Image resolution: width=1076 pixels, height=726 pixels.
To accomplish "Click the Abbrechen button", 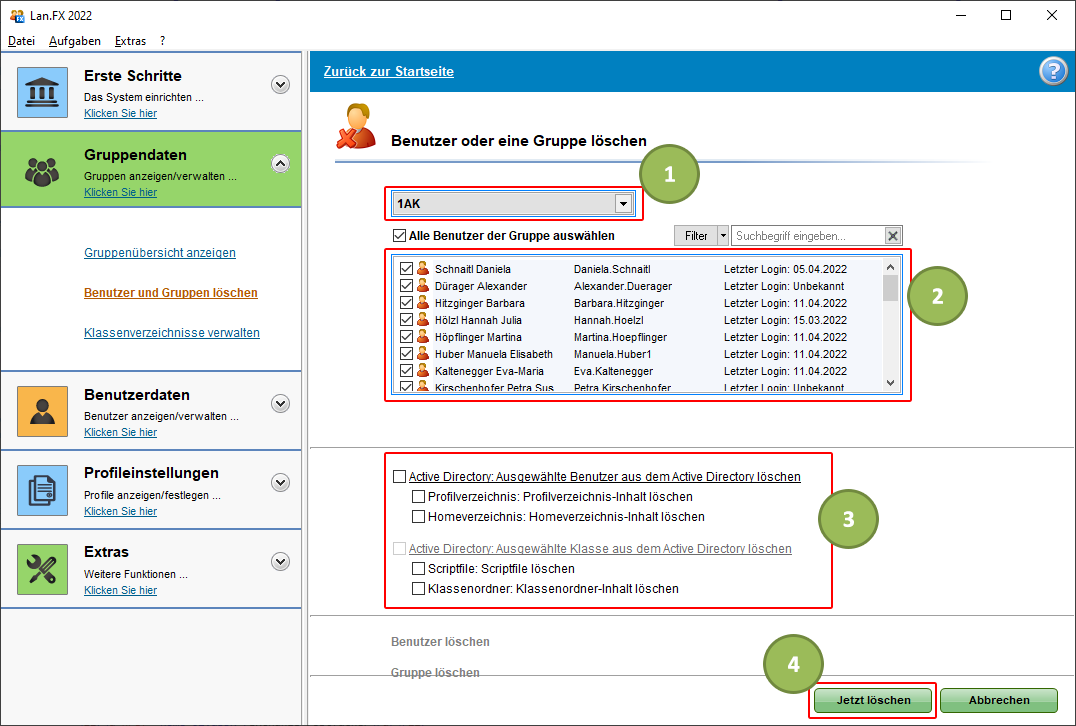I will coord(998,700).
